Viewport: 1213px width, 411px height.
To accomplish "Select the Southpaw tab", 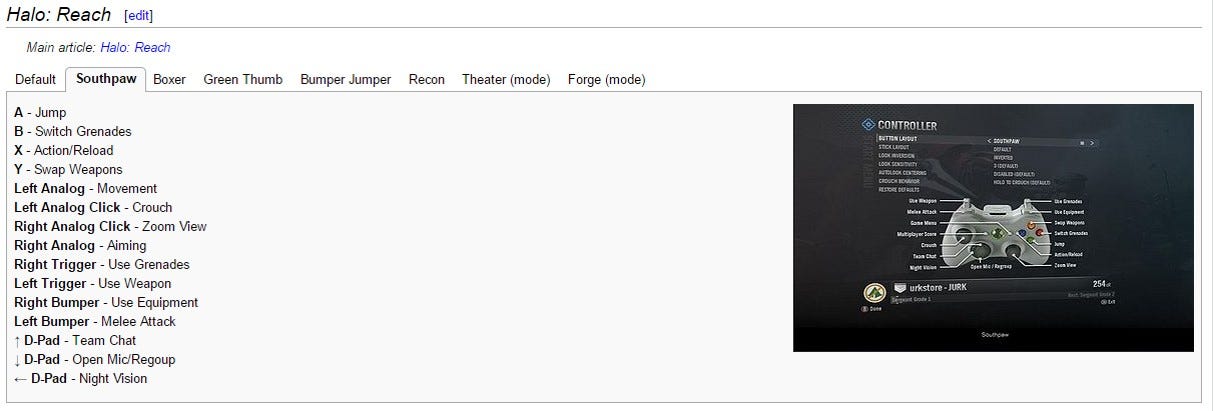I will point(106,80).
